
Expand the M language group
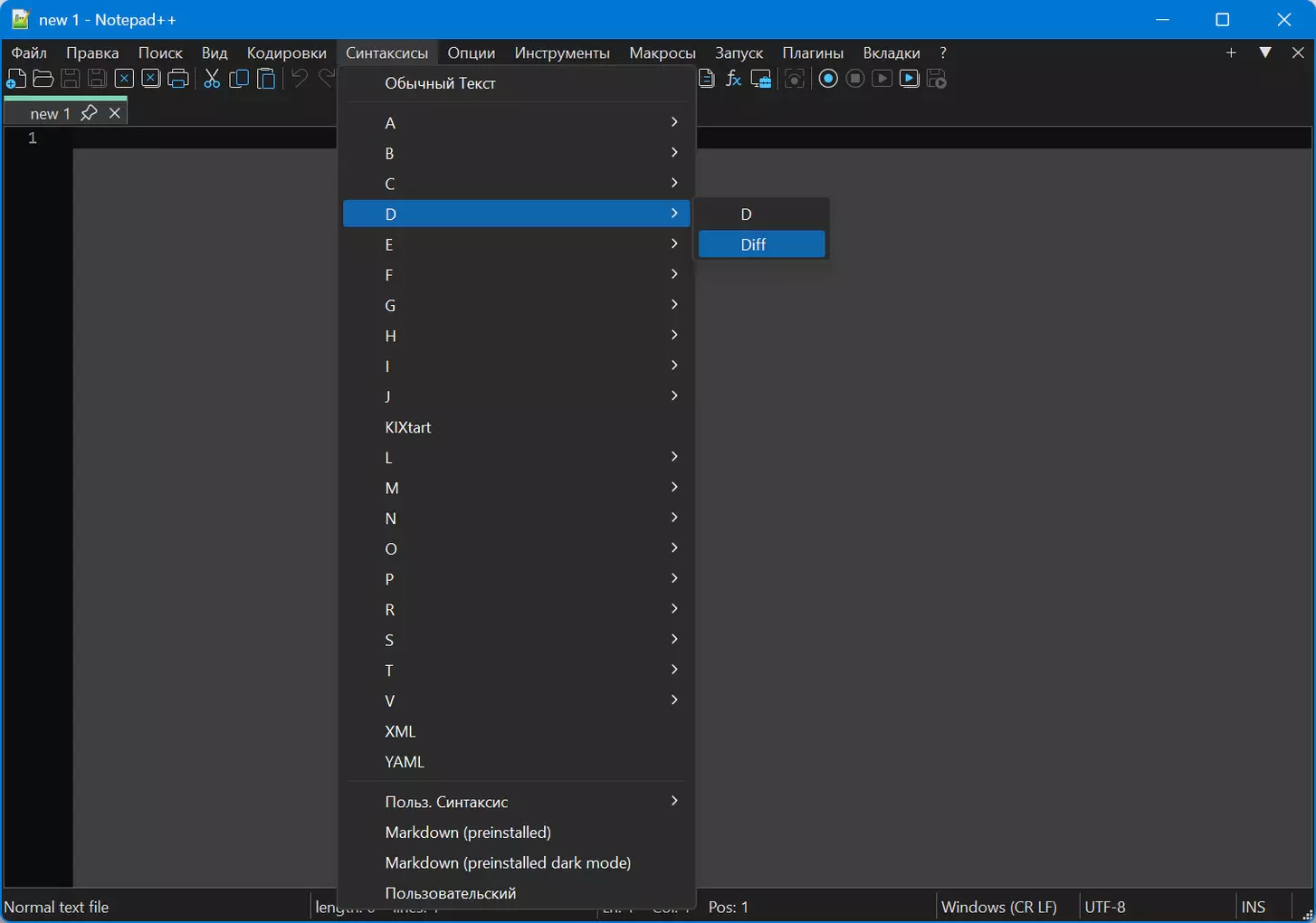coord(517,488)
